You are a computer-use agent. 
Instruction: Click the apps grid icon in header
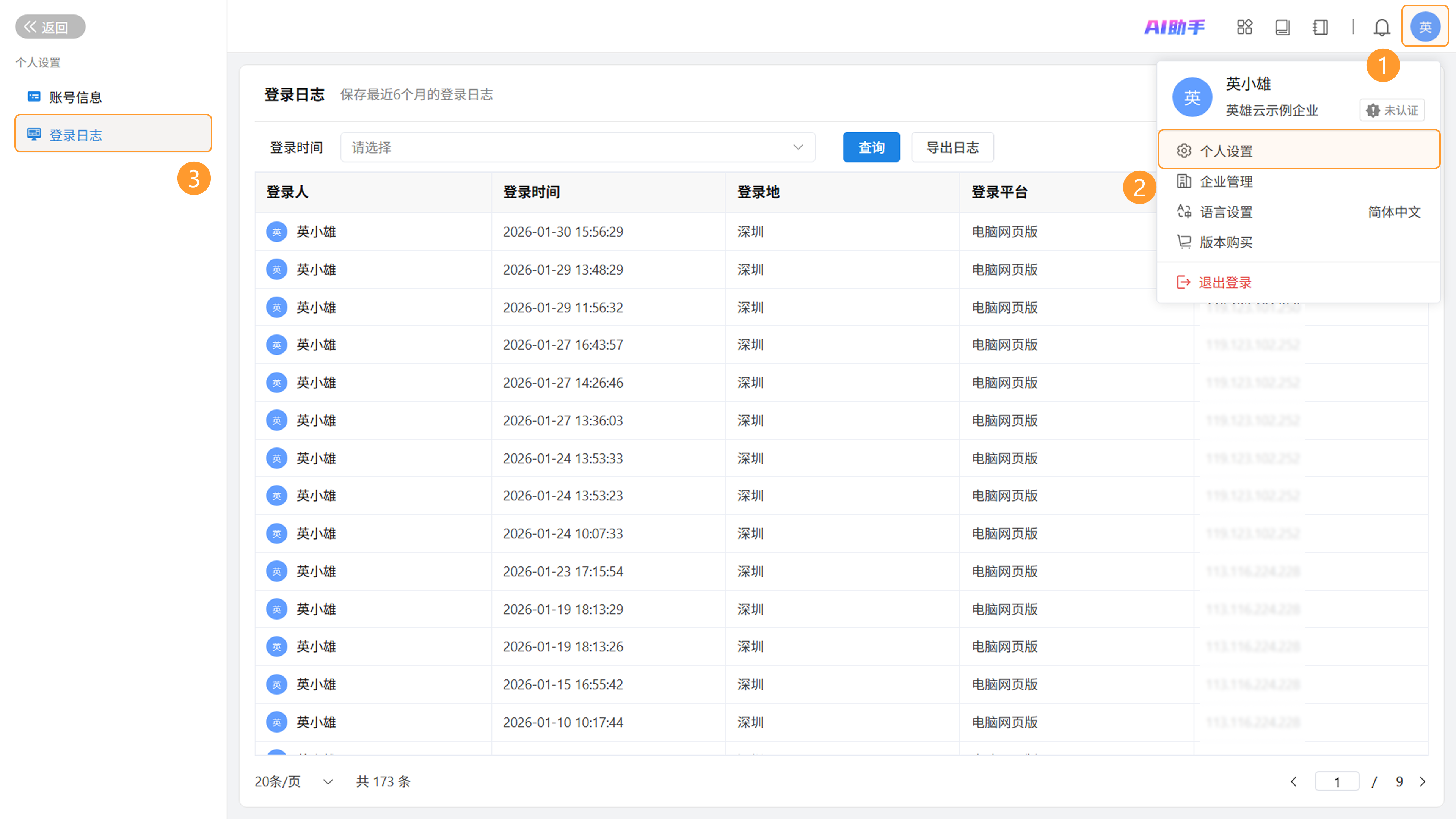click(1244, 27)
